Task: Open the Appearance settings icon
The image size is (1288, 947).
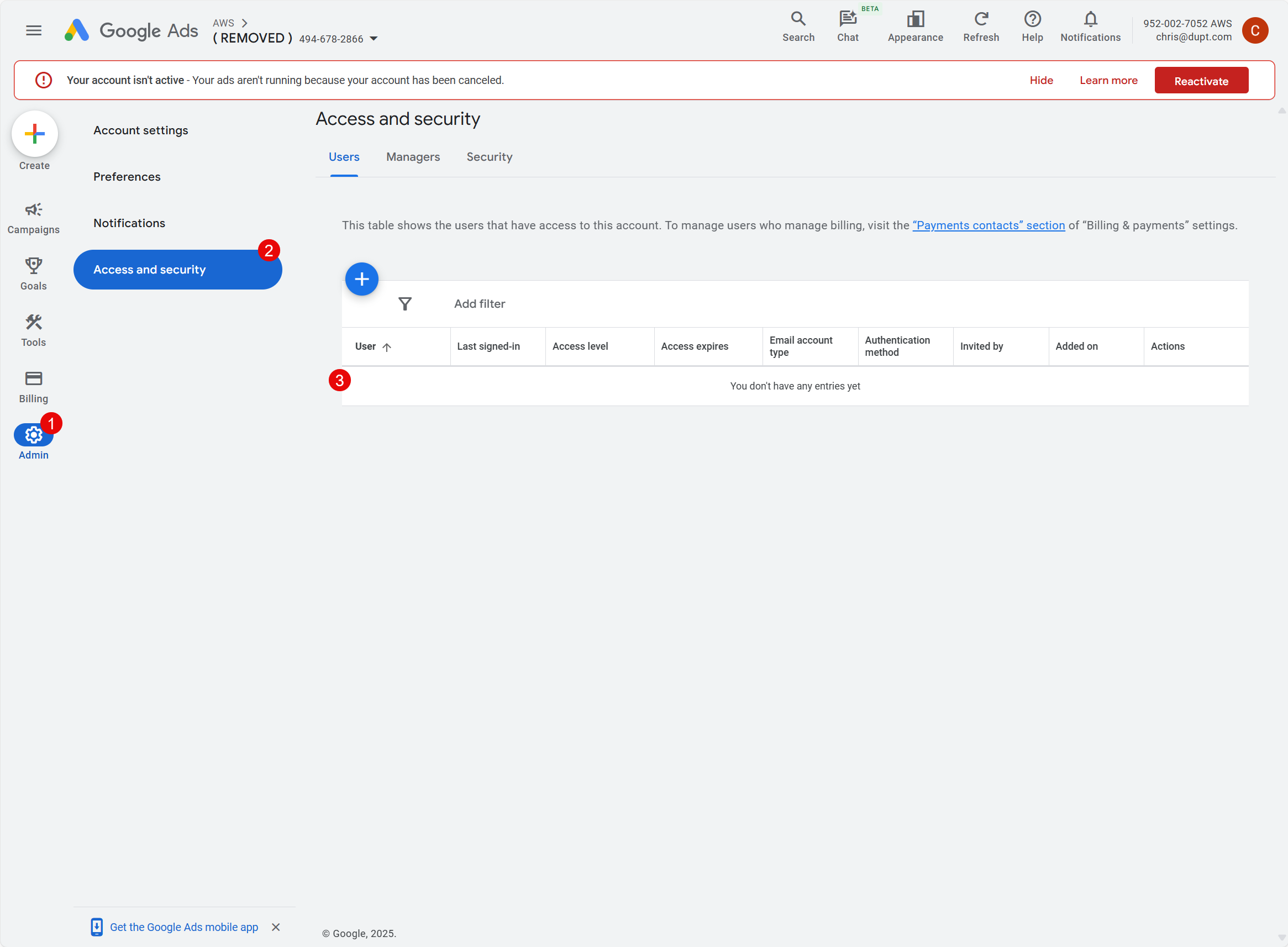Action: pyautogui.click(x=915, y=19)
